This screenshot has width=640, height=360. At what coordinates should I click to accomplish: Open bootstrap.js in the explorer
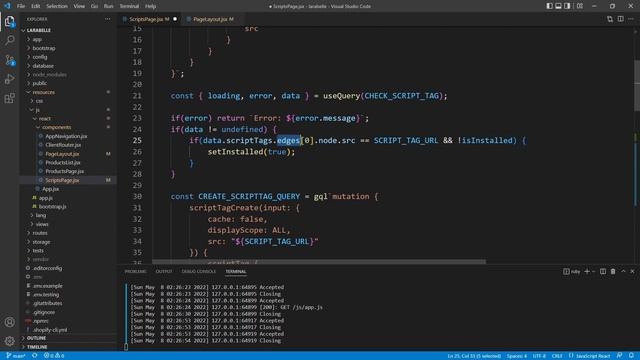[52, 207]
